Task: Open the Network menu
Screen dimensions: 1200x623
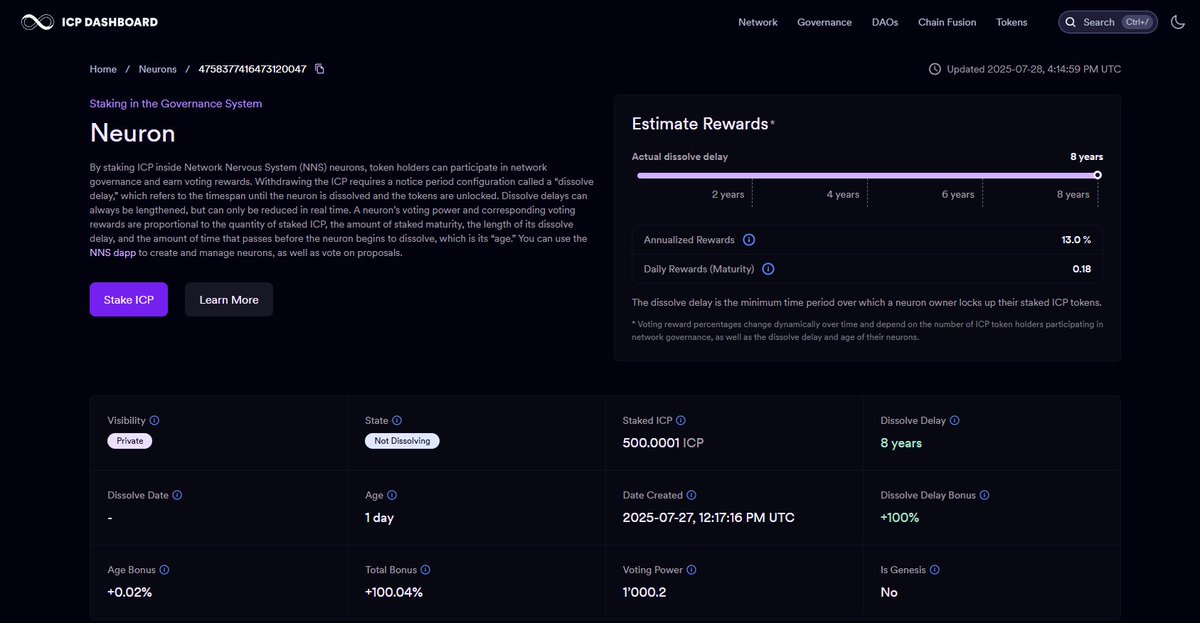Action: point(758,22)
